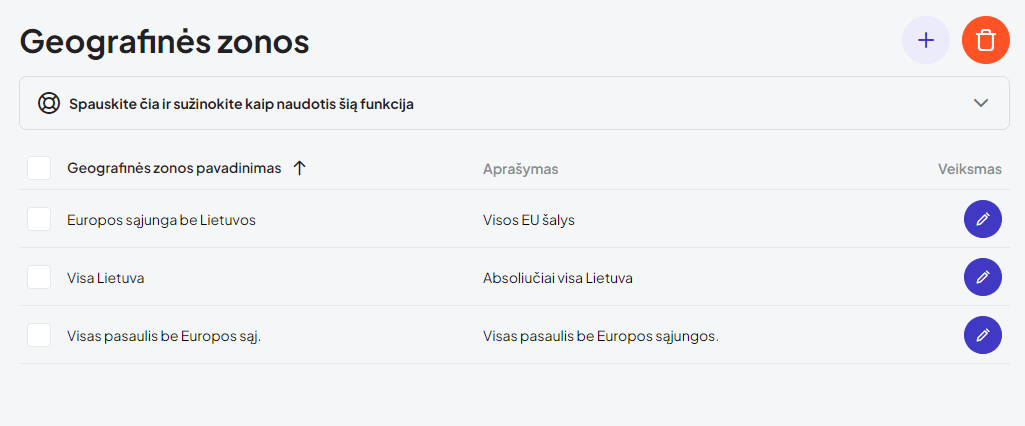1025x426 pixels.
Task: Open the Visa Lietuva zone name
Action: (106, 278)
